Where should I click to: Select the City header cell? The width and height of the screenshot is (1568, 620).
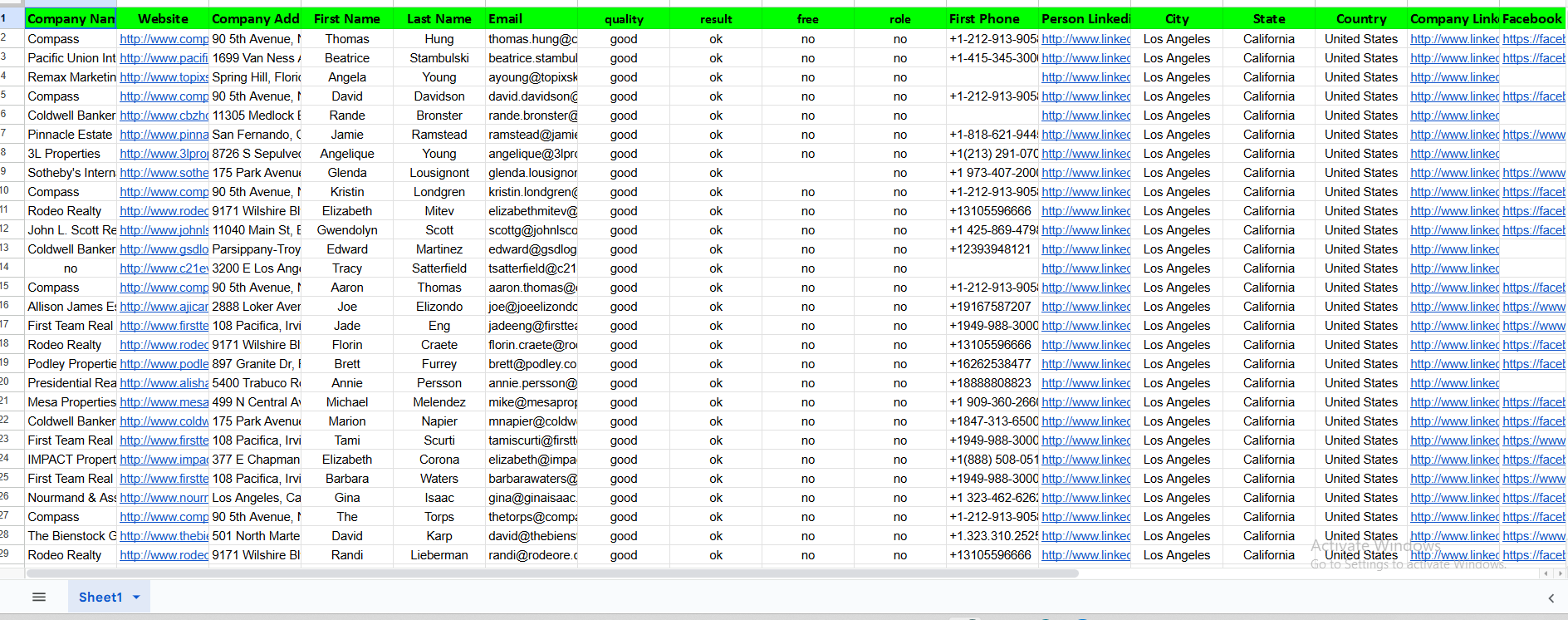coord(1177,18)
